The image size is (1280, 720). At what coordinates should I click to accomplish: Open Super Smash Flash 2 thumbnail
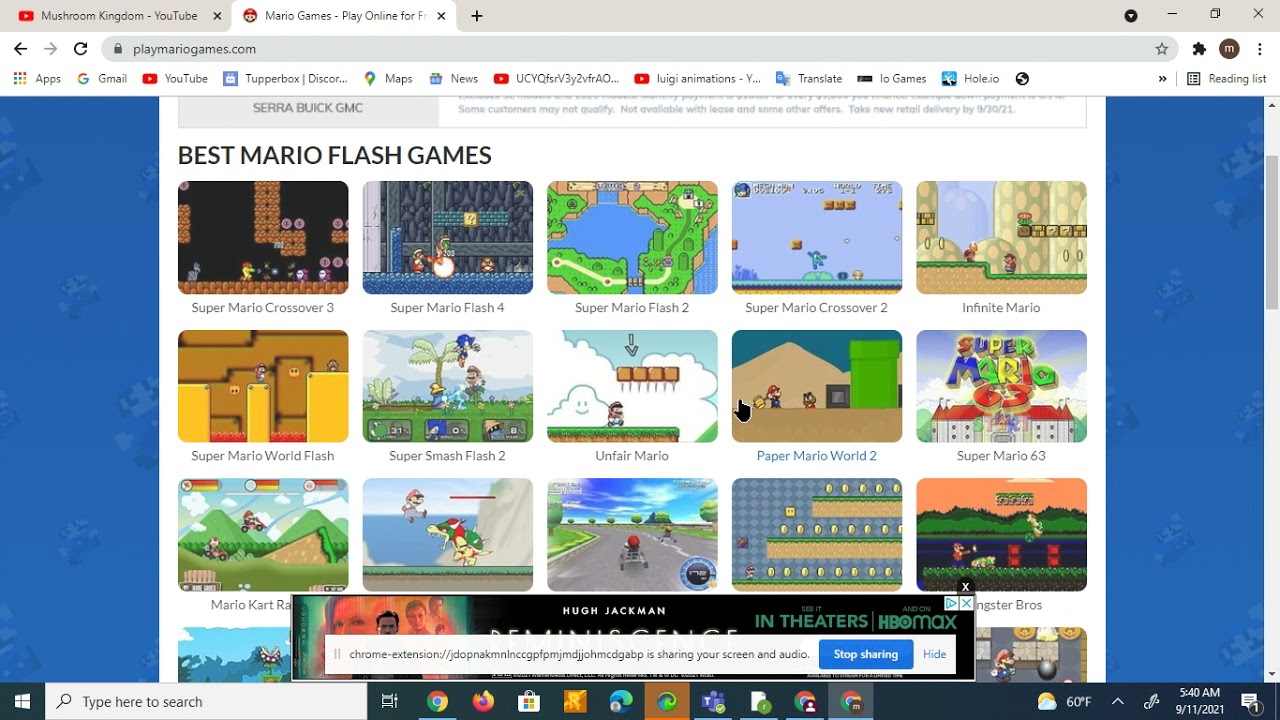tap(447, 386)
